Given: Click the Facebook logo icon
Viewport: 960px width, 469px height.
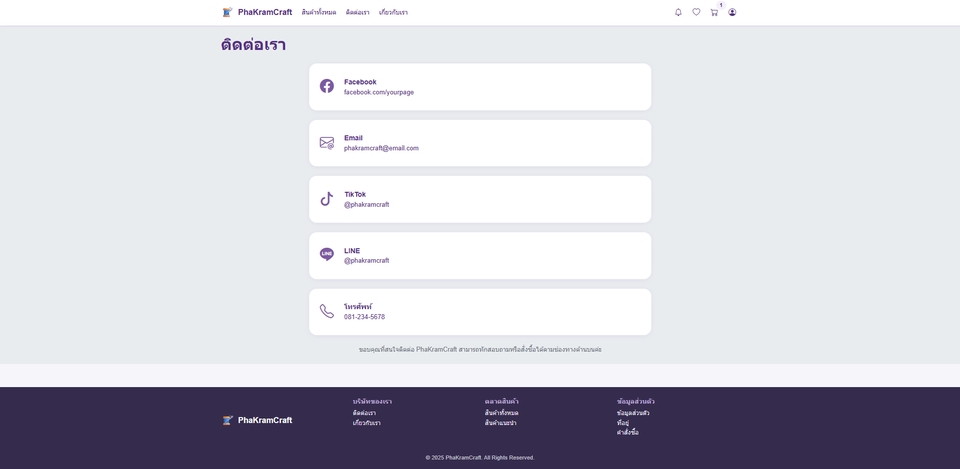Looking at the screenshot, I should coord(327,86).
